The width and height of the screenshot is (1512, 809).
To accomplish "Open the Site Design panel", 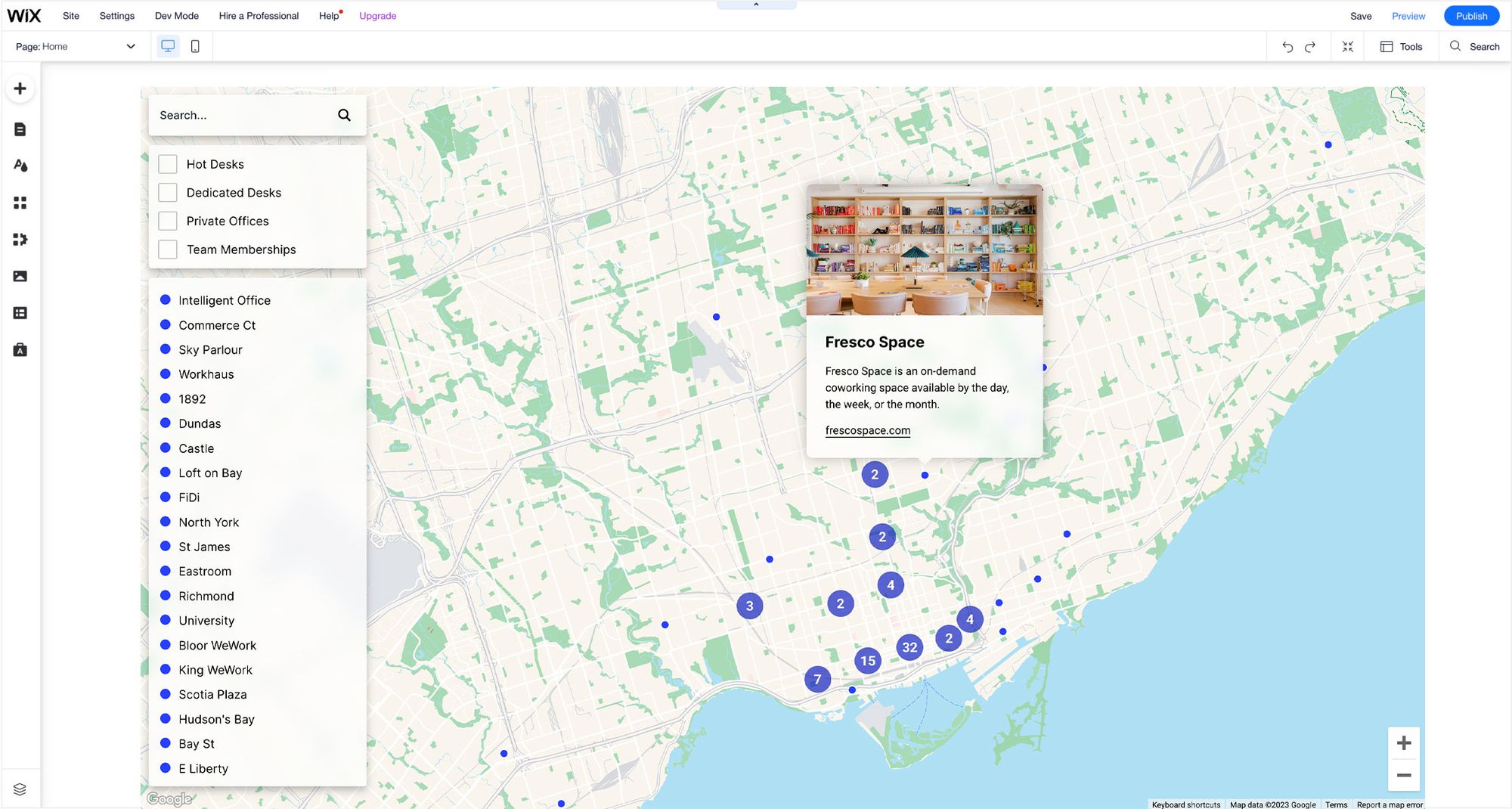I will pos(20,166).
